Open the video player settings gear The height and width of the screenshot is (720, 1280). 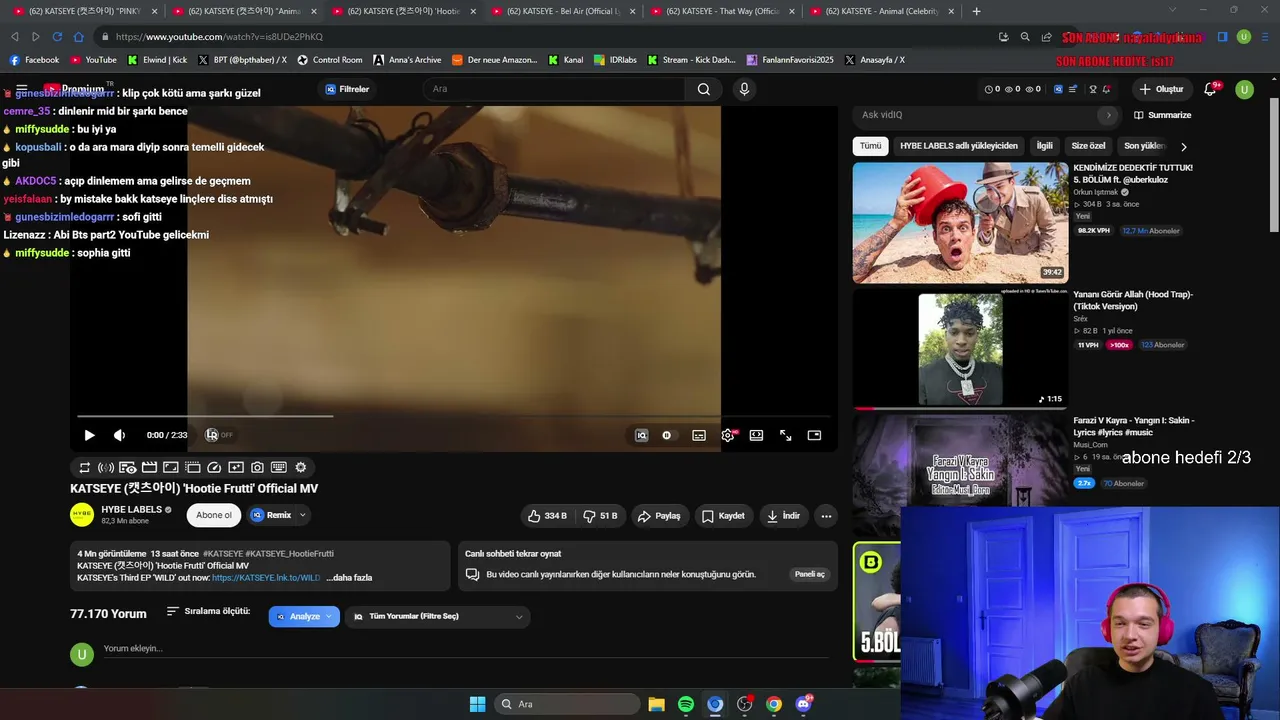[728, 435]
